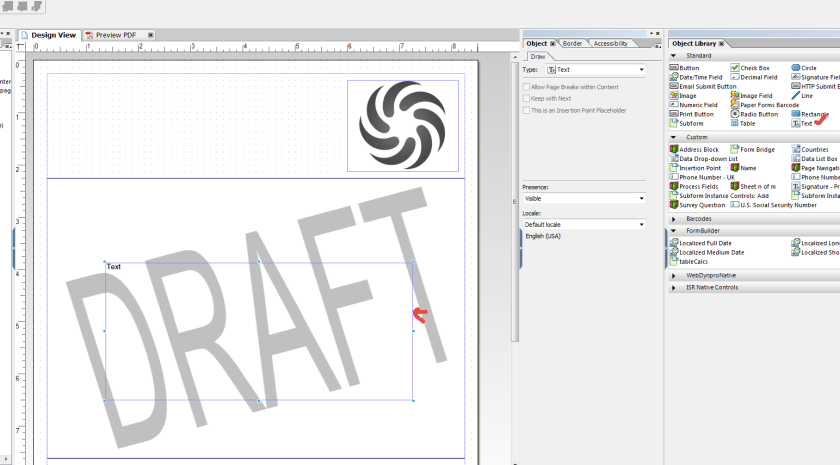The image size is (840, 465).
Task: Choose the Address Block custom object
Action: (698, 150)
